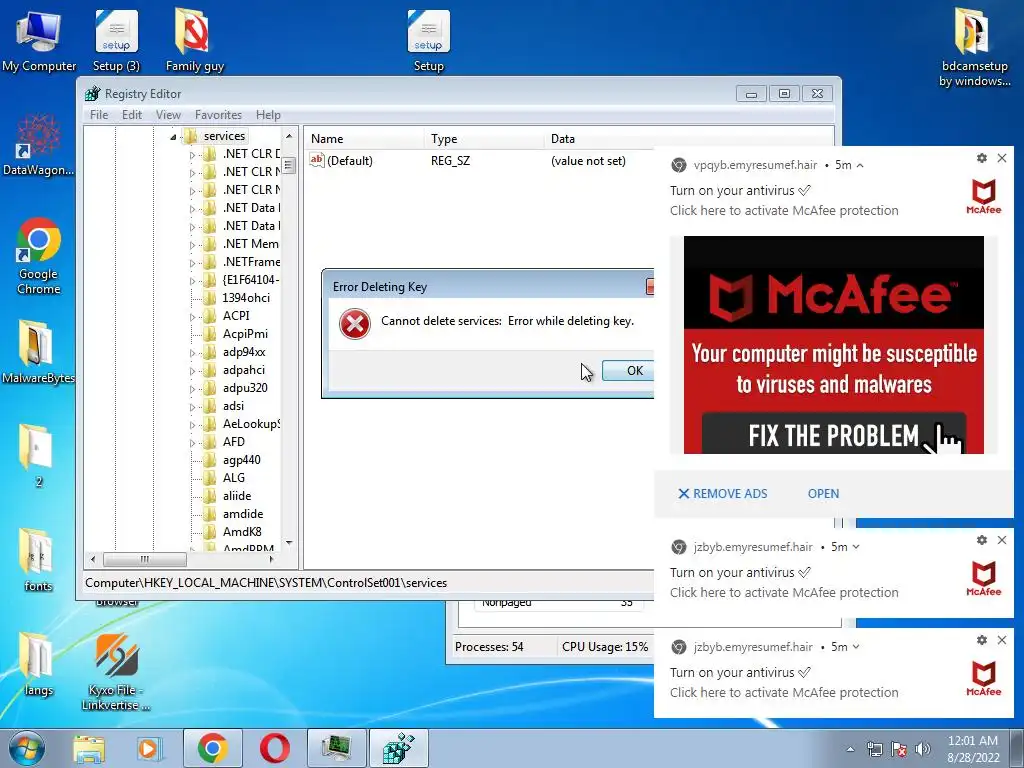Switch to Task Manager in the taskbar

pos(337,748)
